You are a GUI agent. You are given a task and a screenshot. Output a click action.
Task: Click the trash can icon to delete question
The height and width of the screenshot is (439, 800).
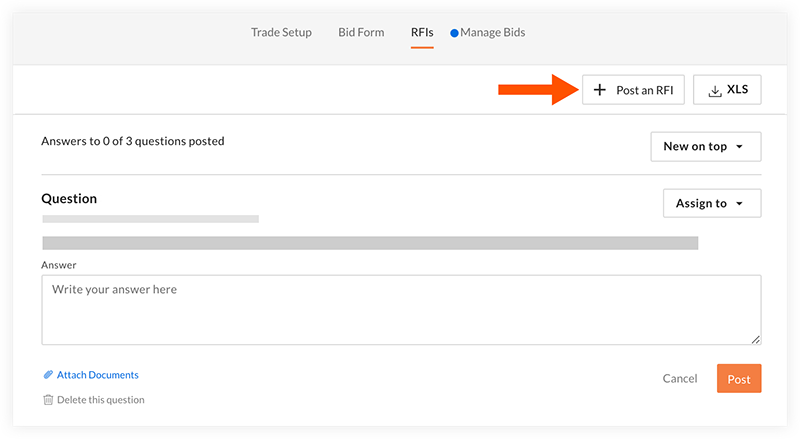48,400
